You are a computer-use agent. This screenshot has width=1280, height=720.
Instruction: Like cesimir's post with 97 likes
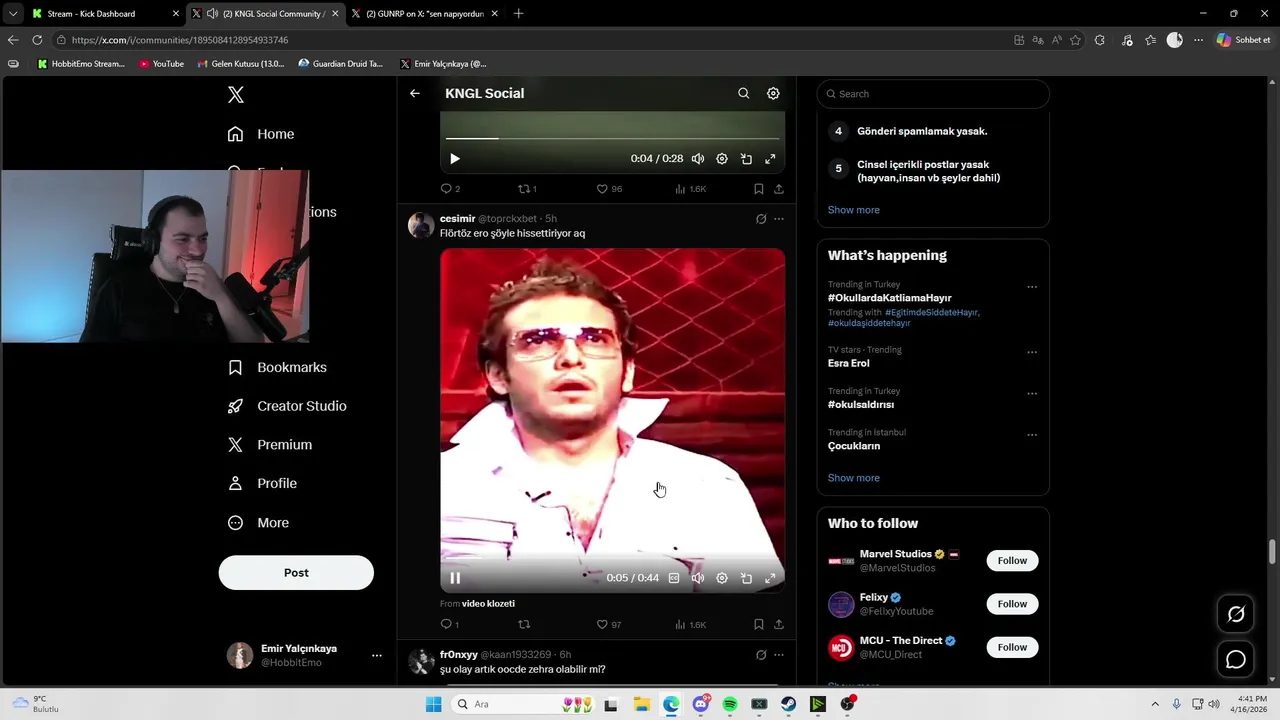tap(609, 625)
